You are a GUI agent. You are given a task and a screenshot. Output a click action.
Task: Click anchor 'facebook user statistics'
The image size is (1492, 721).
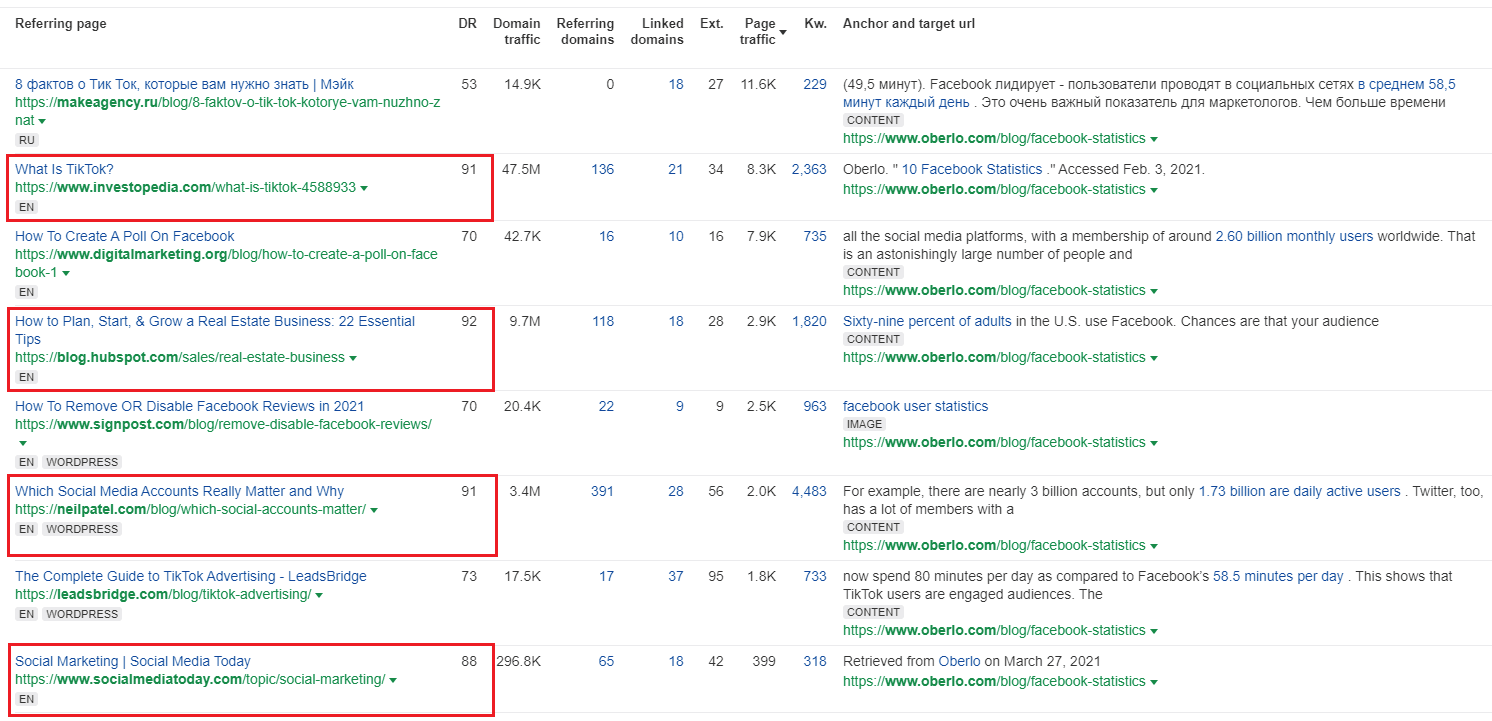pos(915,406)
